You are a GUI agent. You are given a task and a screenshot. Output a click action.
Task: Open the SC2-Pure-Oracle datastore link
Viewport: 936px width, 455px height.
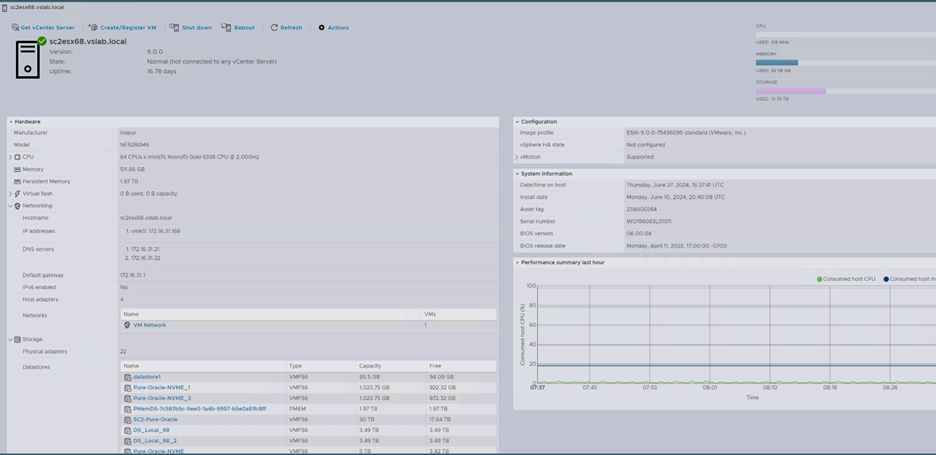(155, 420)
